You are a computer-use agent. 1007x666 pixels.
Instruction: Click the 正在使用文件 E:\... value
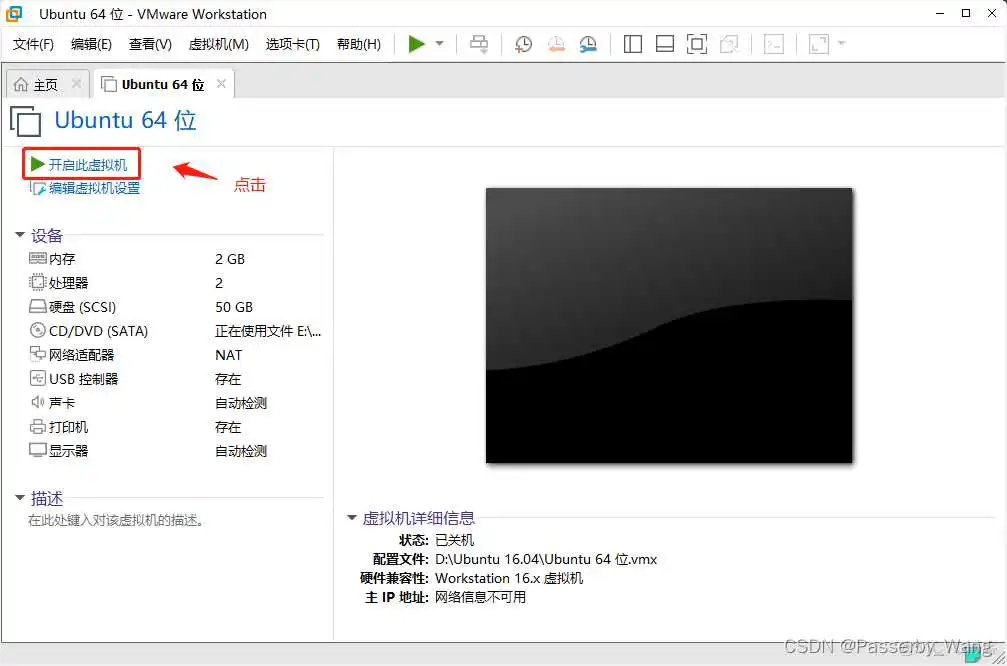[268, 331]
